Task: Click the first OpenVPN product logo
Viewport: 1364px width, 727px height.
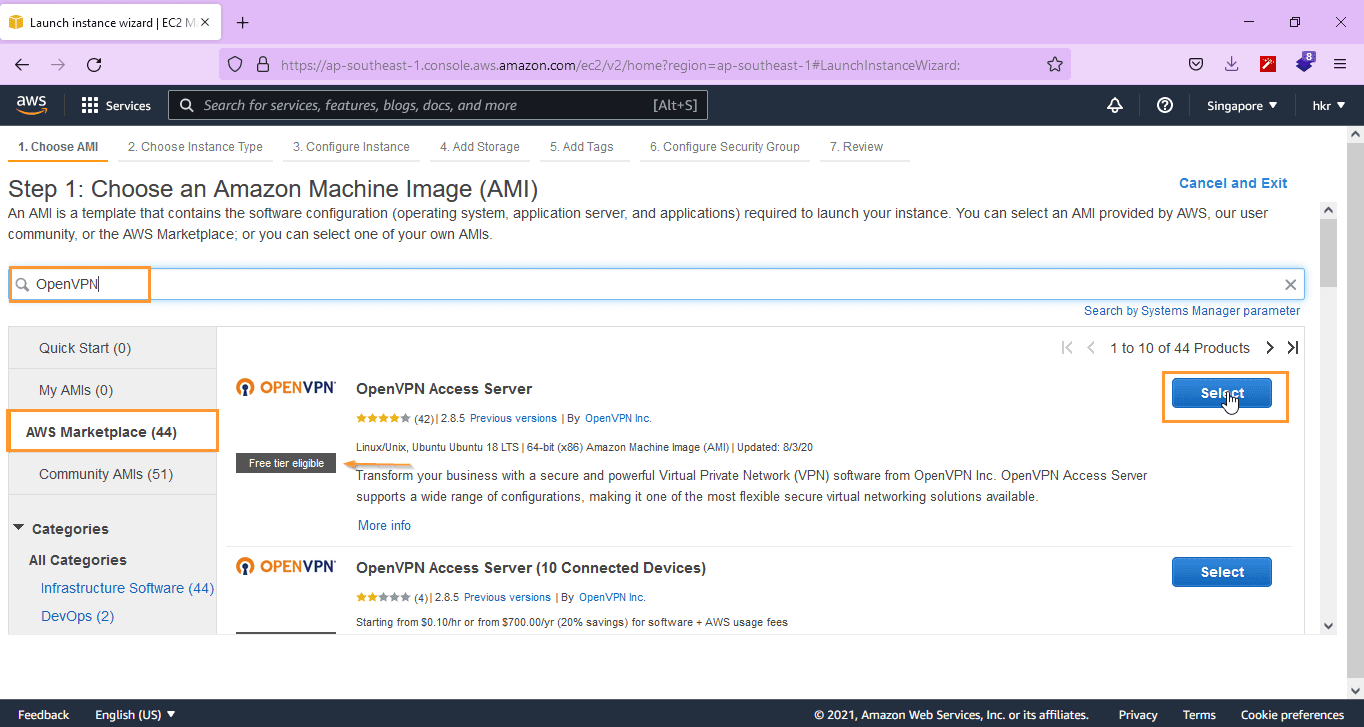Action: (x=286, y=388)
